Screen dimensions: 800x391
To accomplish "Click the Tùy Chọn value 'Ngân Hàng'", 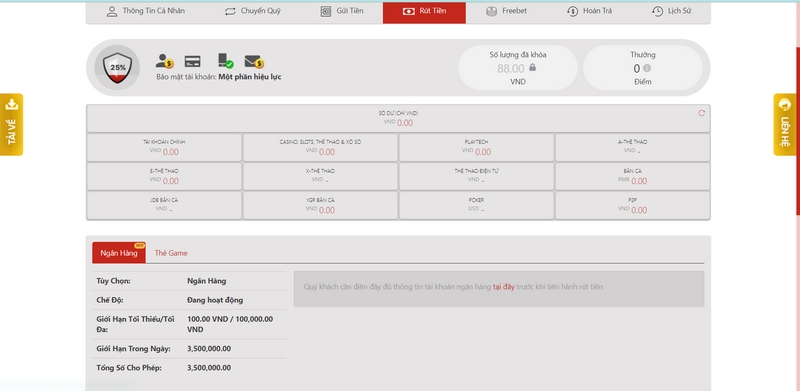I will [x=207, y=281].
